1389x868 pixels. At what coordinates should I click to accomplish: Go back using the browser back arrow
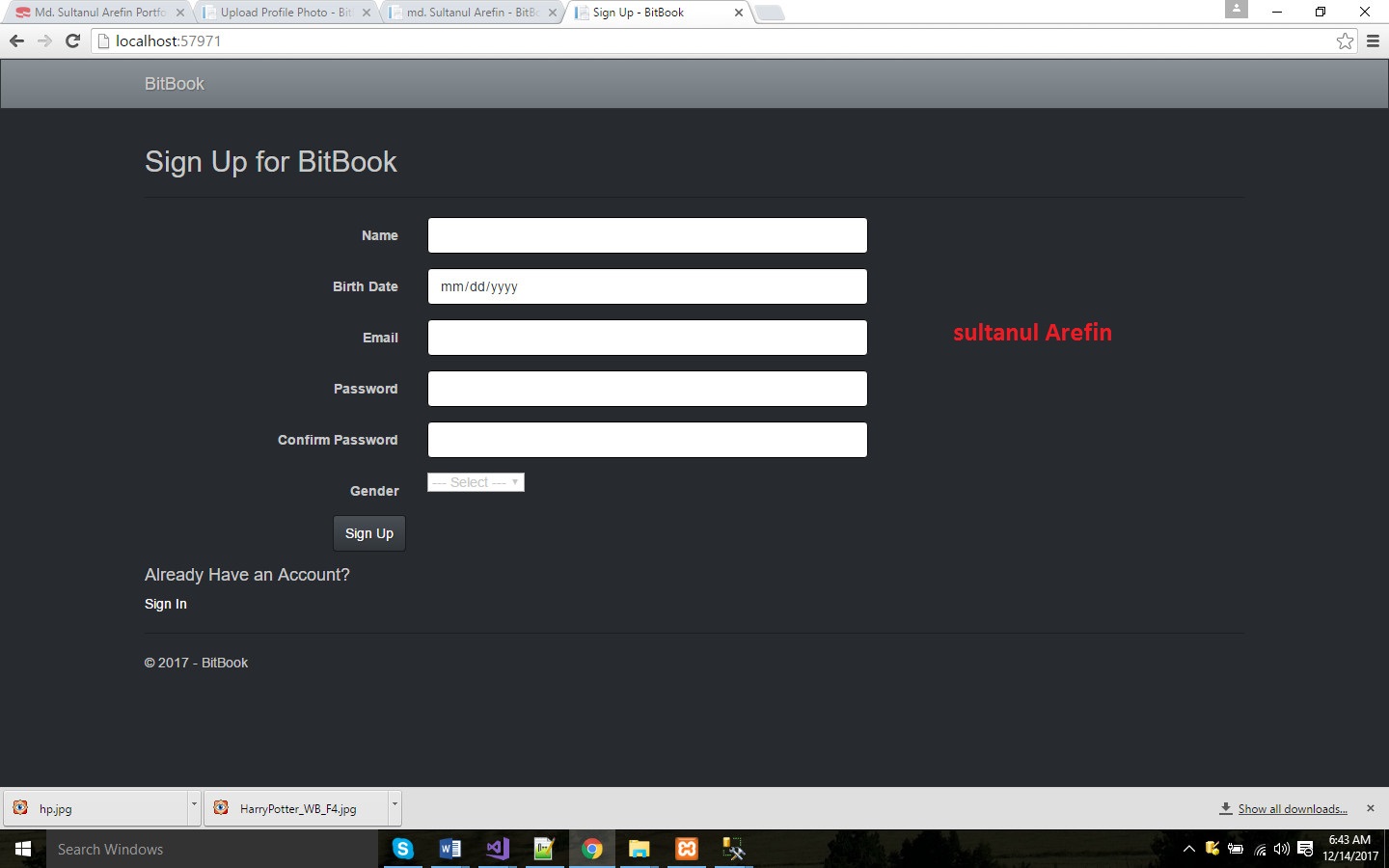coord(16,41)
